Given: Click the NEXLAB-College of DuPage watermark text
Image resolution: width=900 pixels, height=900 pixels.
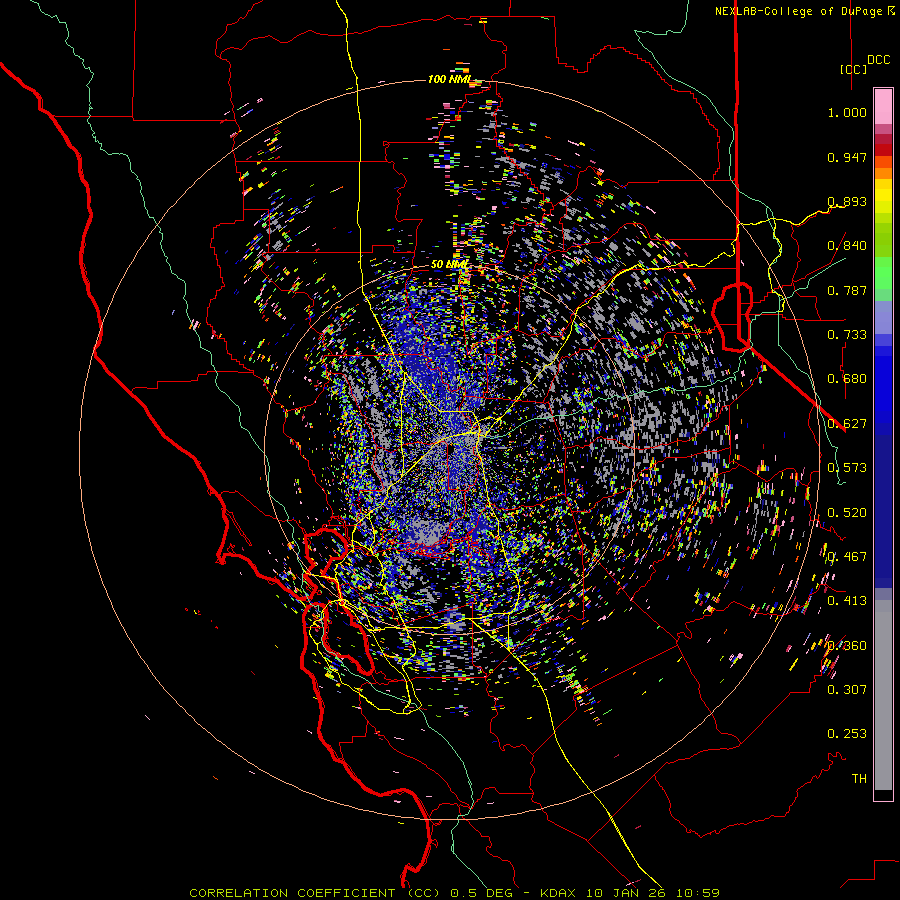Looking at the screenshot, I should (805, 11).
